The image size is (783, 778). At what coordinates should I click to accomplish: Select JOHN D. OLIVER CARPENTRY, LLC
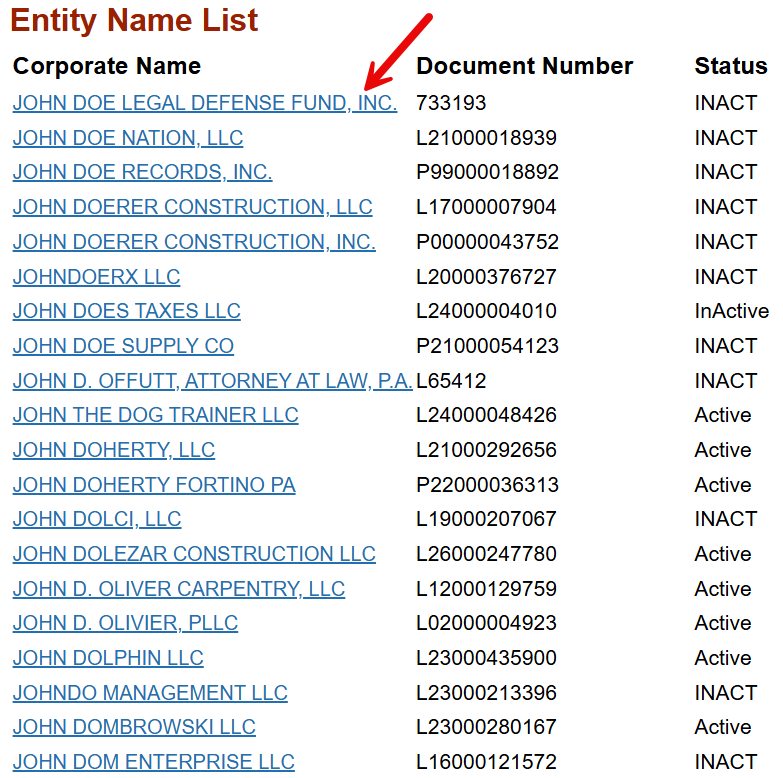(179, 589)
